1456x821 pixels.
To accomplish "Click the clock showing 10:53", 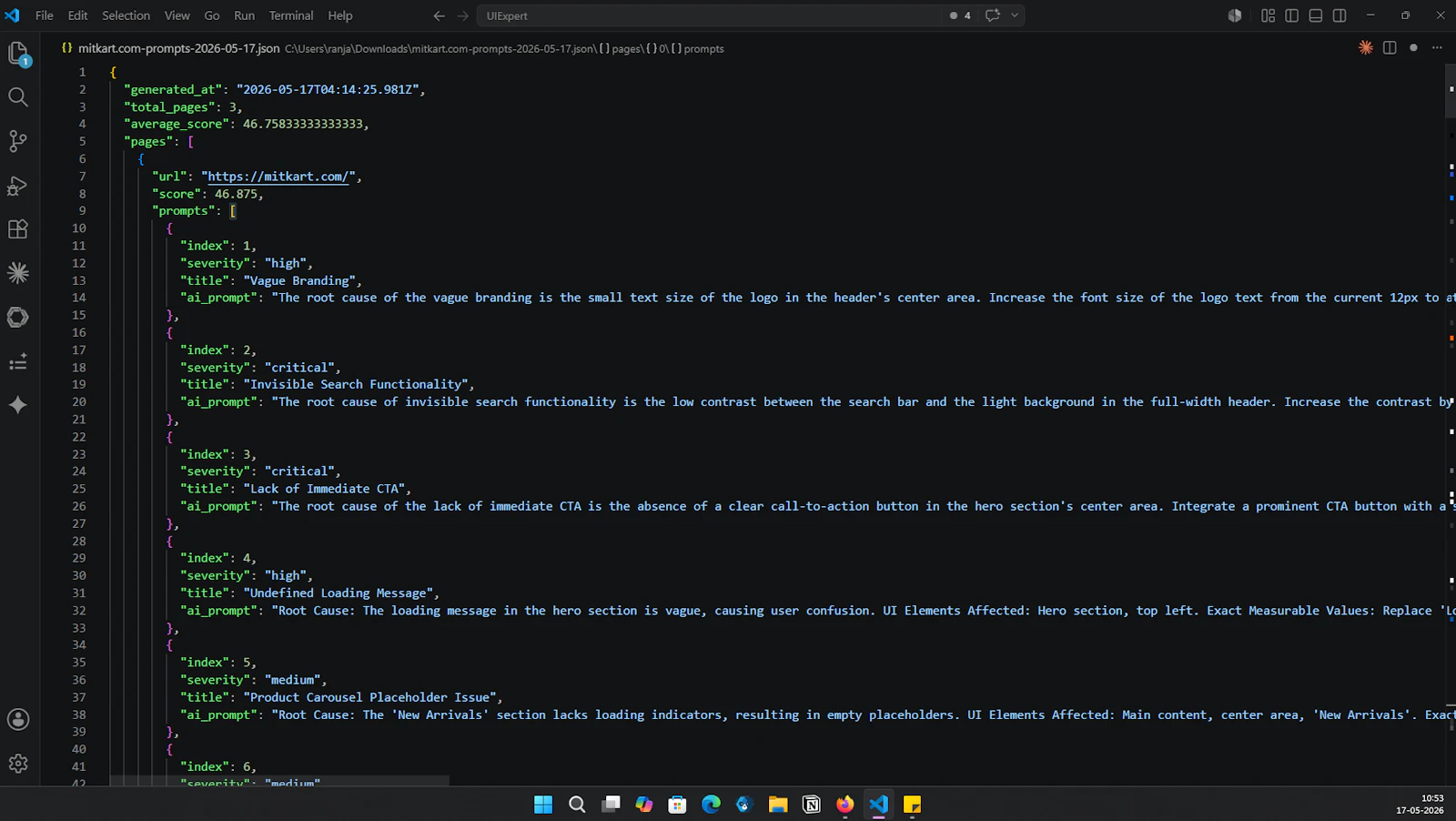I will tap(1432, 798).
